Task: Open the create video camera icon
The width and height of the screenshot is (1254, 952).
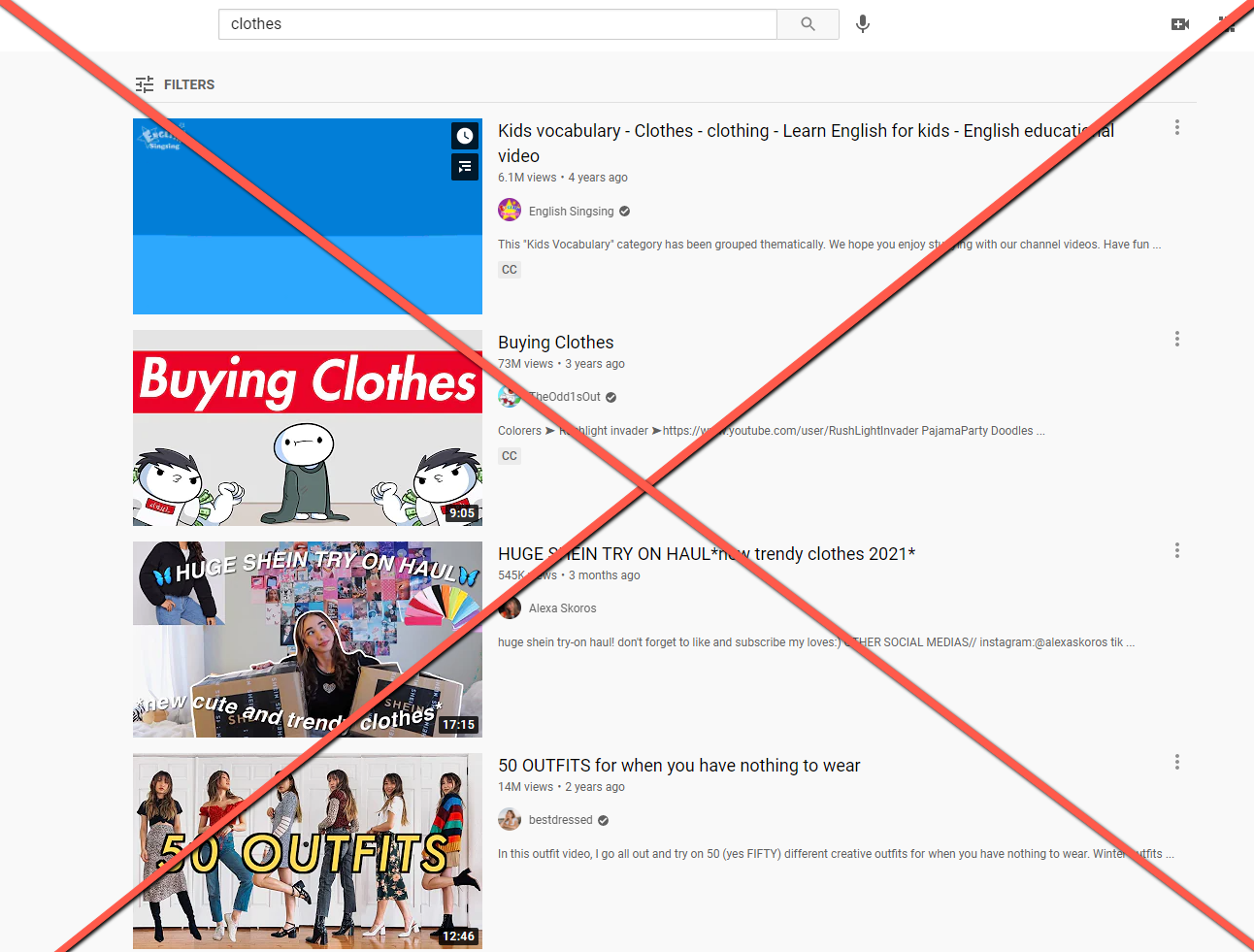Action: coord(1180,24)
